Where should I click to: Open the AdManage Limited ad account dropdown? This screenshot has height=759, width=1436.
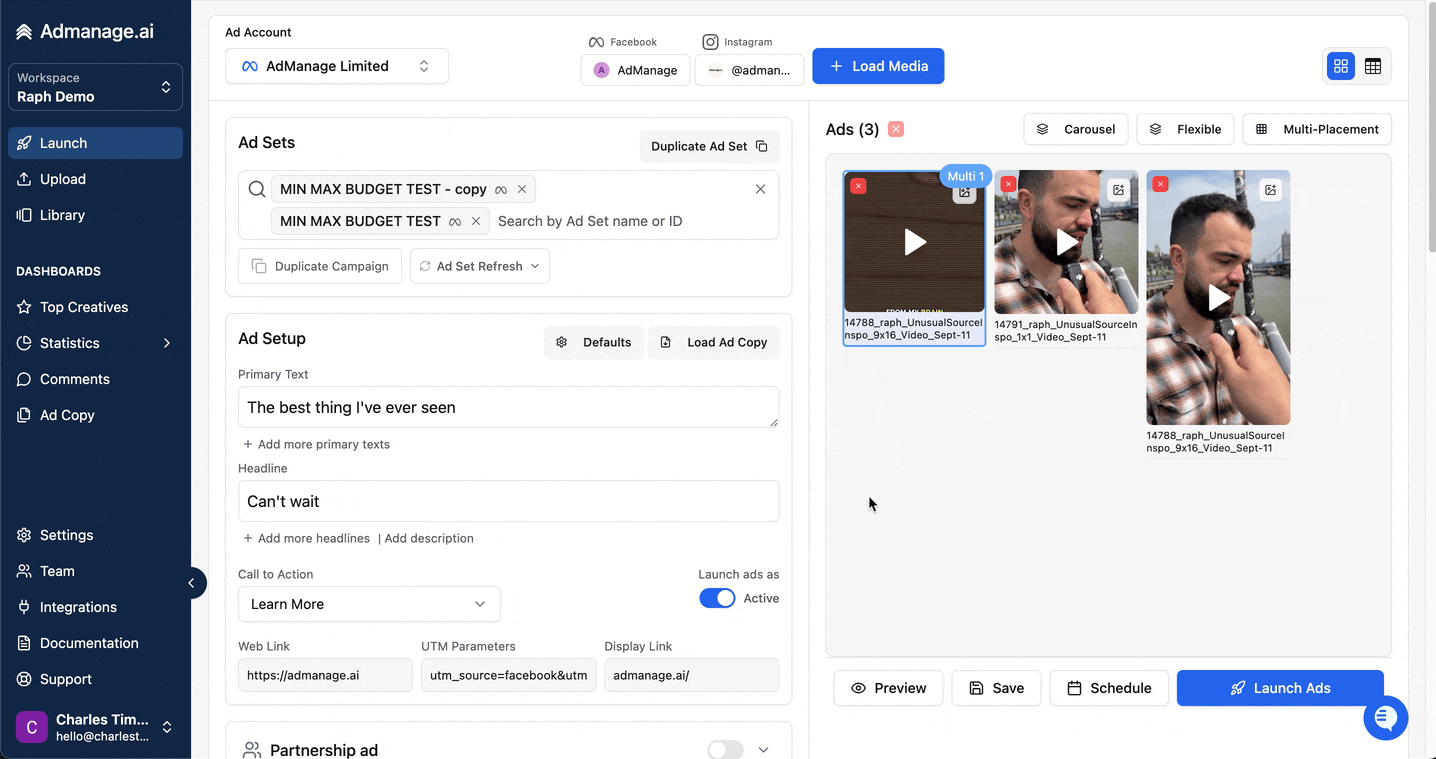pyautogui.click(x=337, y=66)
